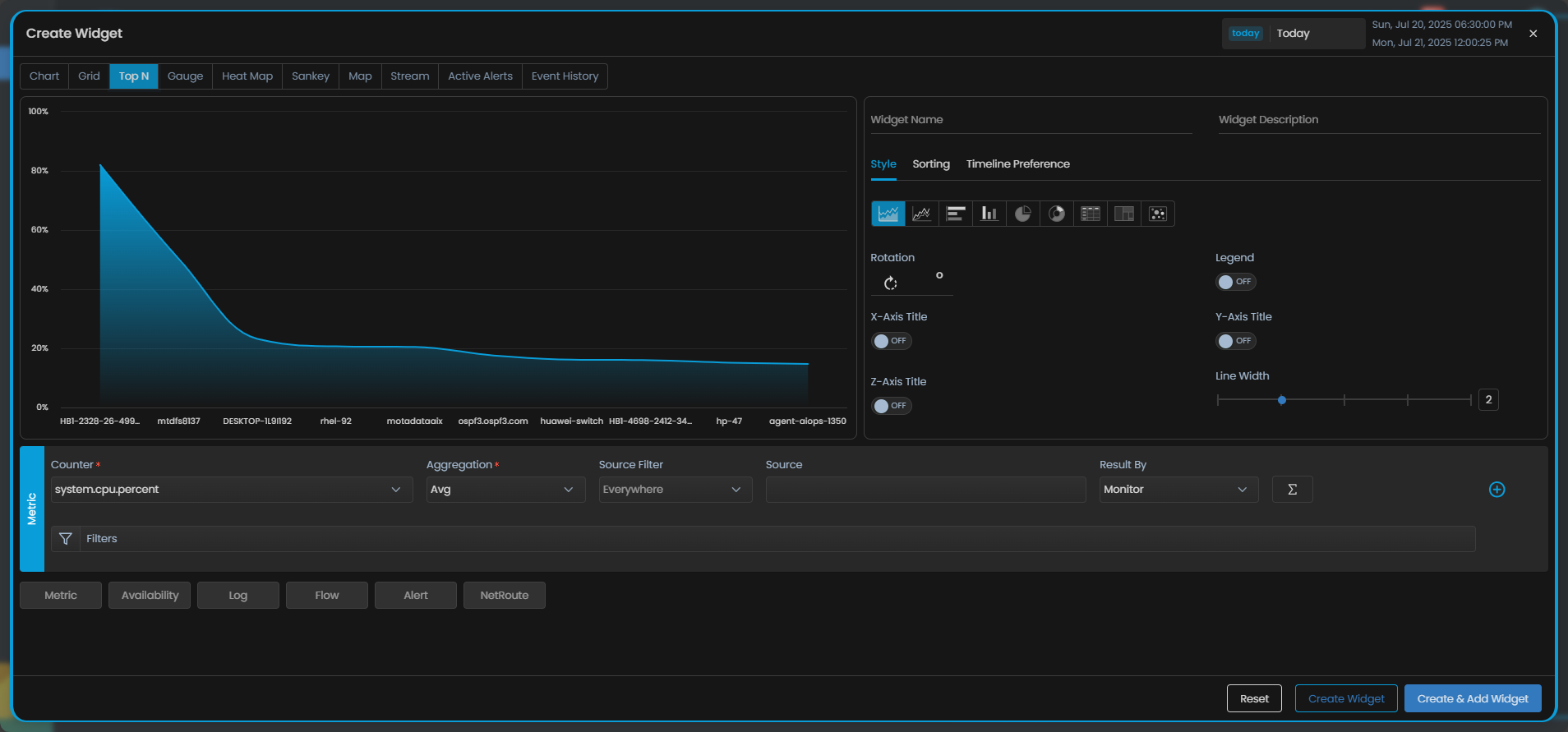The width and height of the screenshot is (1568, 732).
Task: Click the 'today' timeline tag
Action: 1246,34
